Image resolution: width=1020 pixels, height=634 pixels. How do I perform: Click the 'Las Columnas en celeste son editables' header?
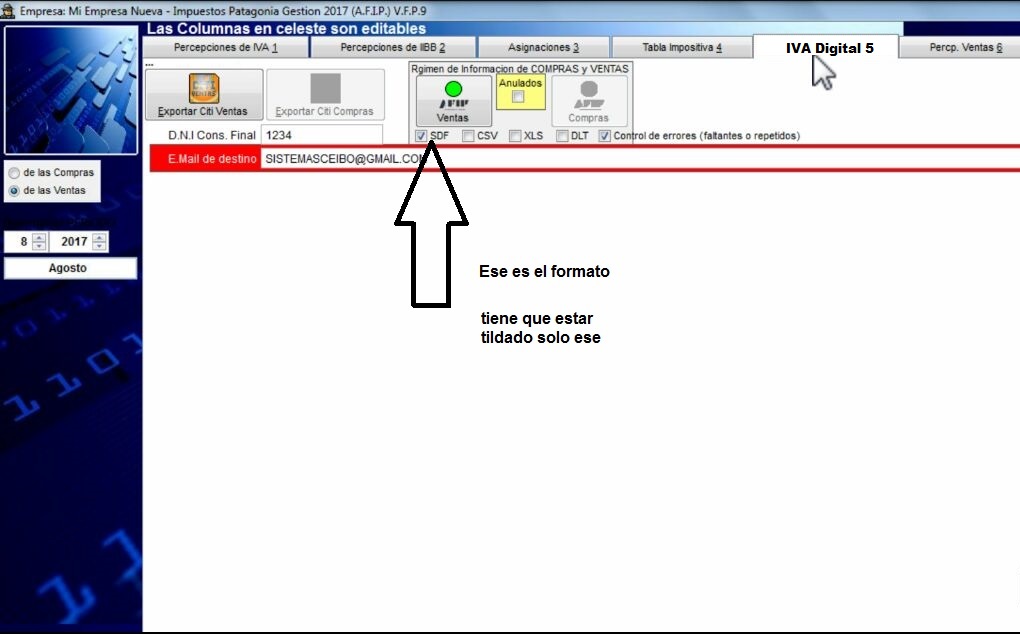286,29
